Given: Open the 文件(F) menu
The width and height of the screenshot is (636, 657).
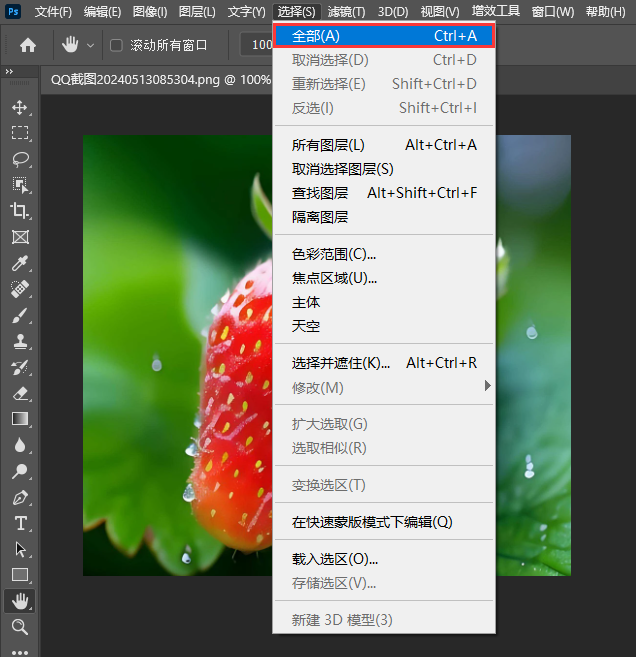Looking at the screenshot, I should (x=53, y=12).
